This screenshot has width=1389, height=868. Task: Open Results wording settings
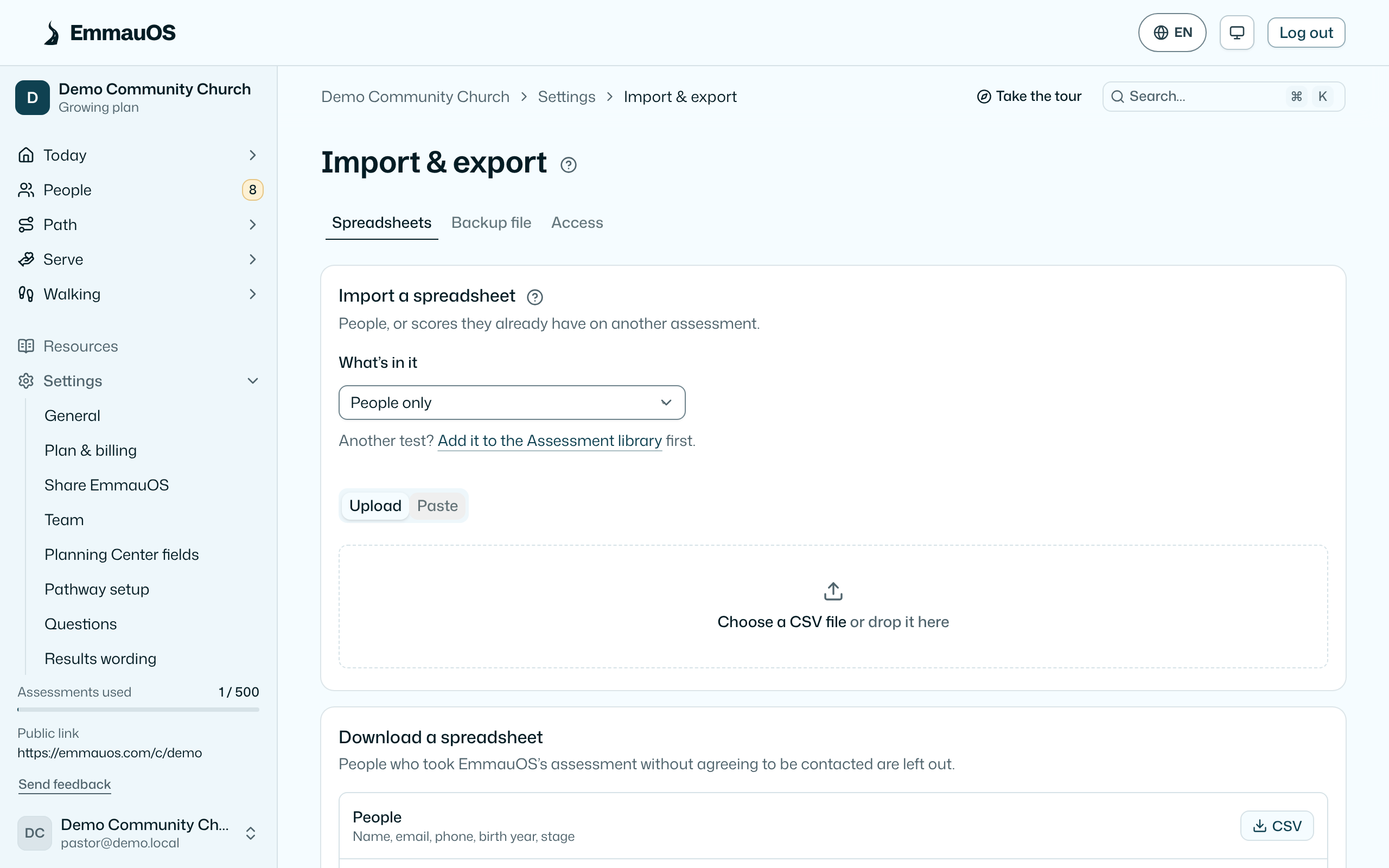100,659
